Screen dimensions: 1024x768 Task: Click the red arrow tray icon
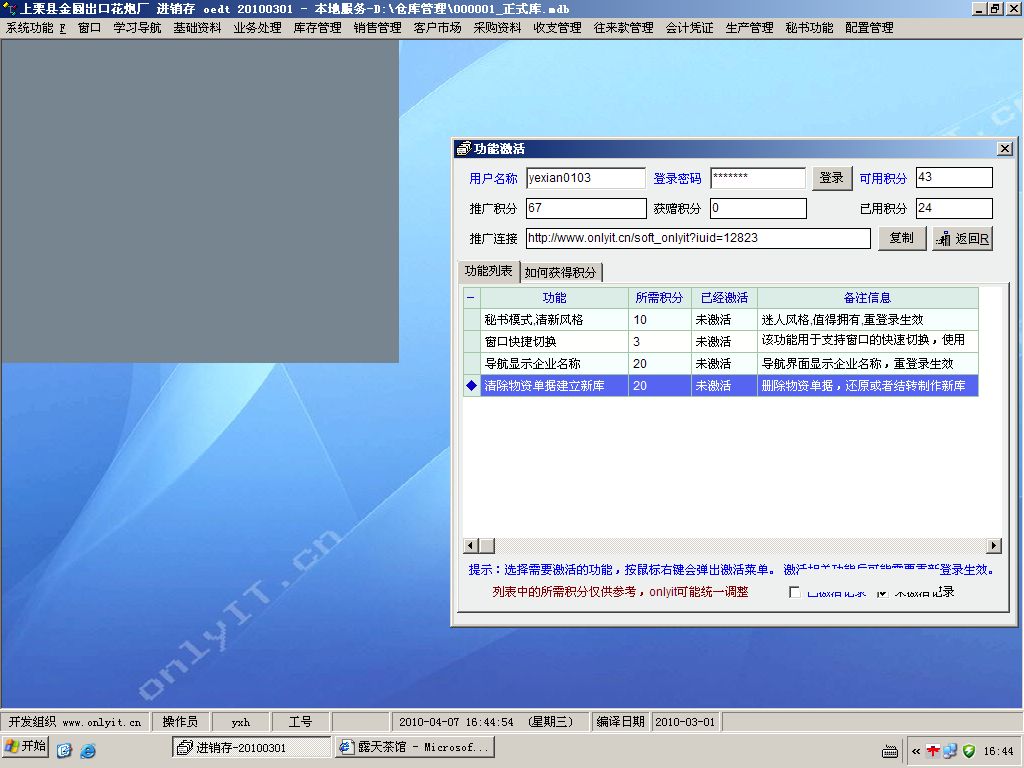click(933, 750)
